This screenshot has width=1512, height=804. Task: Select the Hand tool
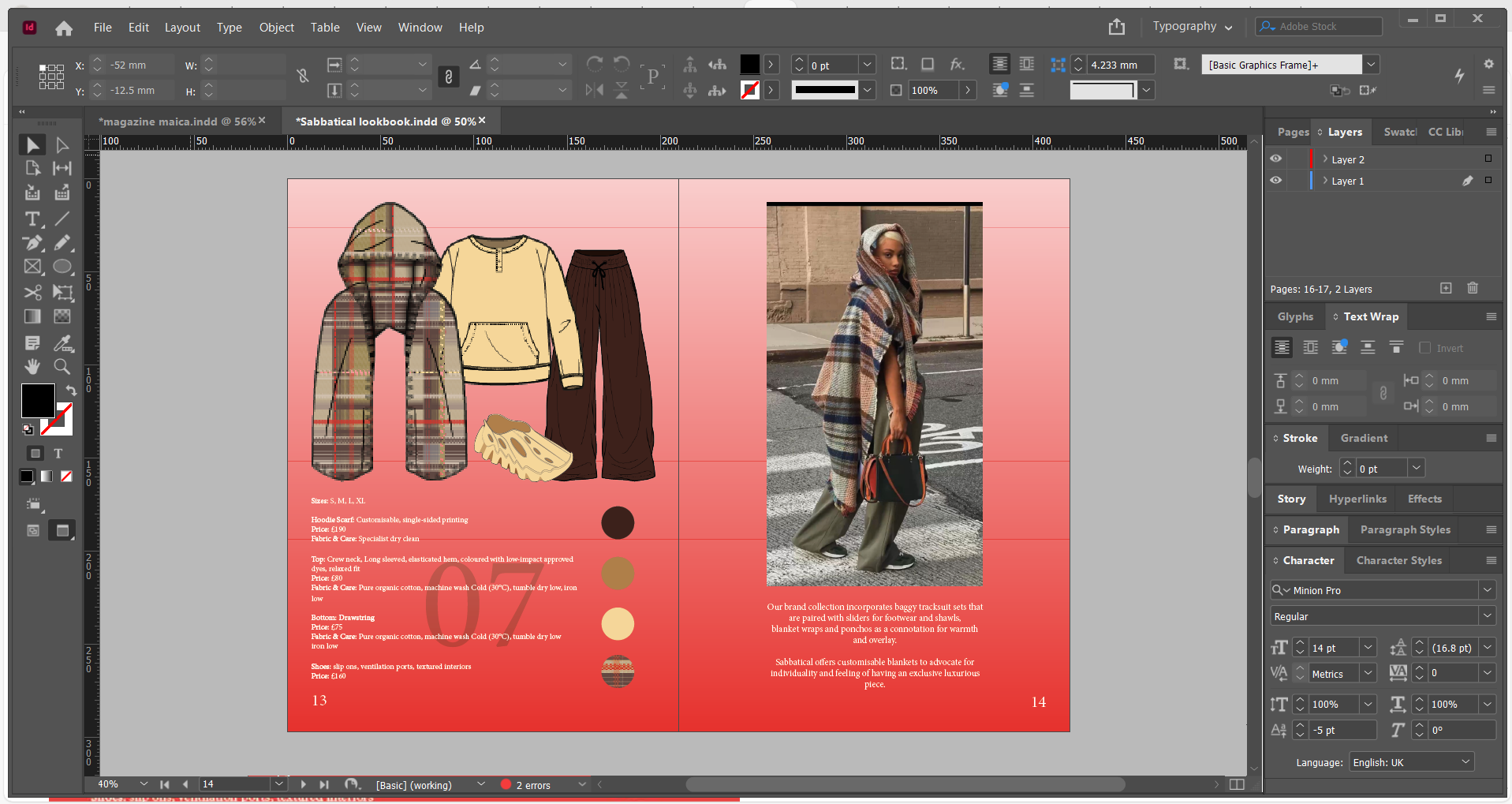(x=32, y=366)
